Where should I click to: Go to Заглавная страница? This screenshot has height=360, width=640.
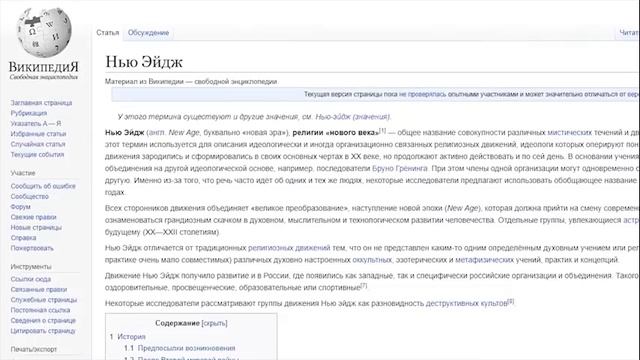point(41,103)
